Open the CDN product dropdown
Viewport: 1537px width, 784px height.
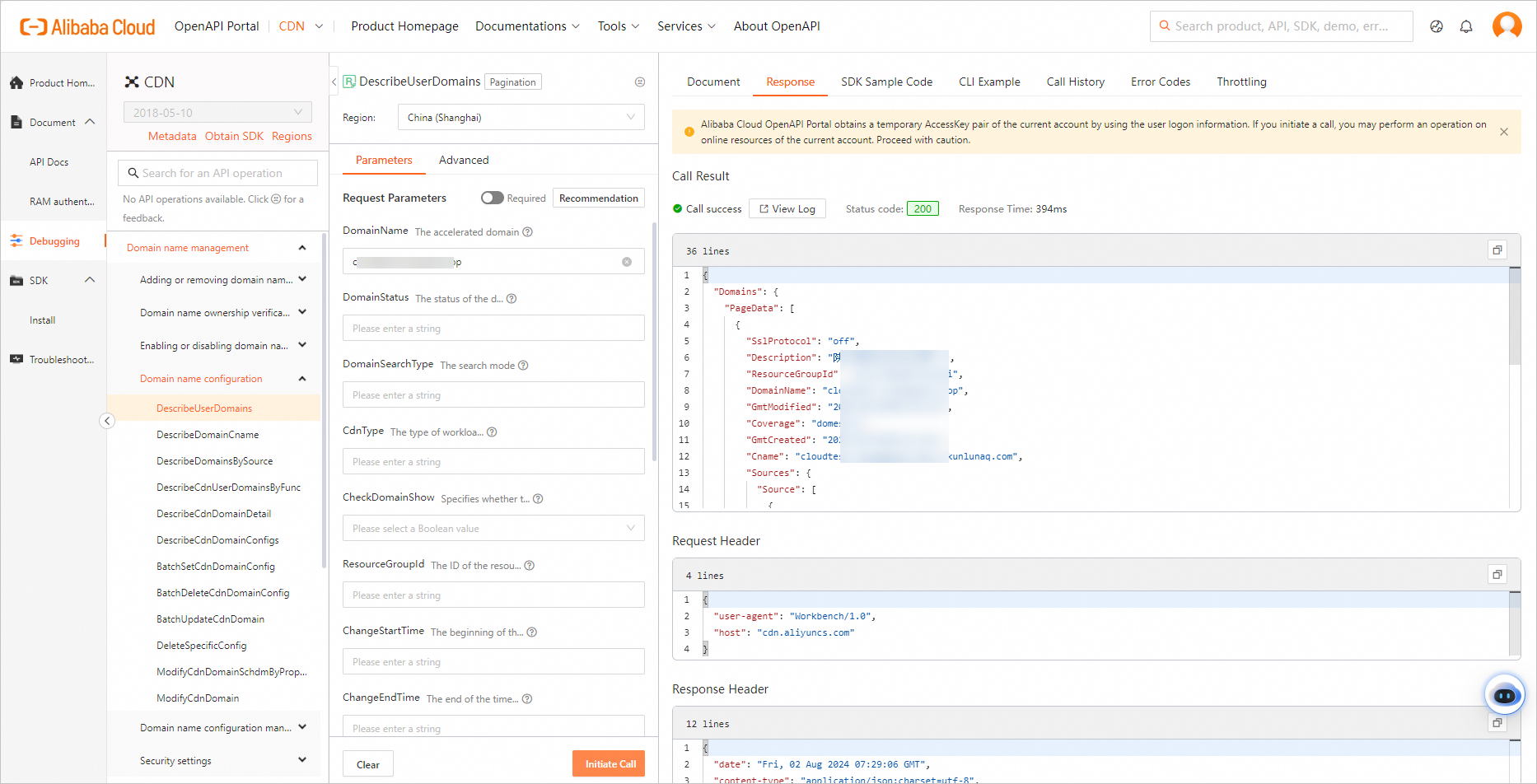click(301, 26)
